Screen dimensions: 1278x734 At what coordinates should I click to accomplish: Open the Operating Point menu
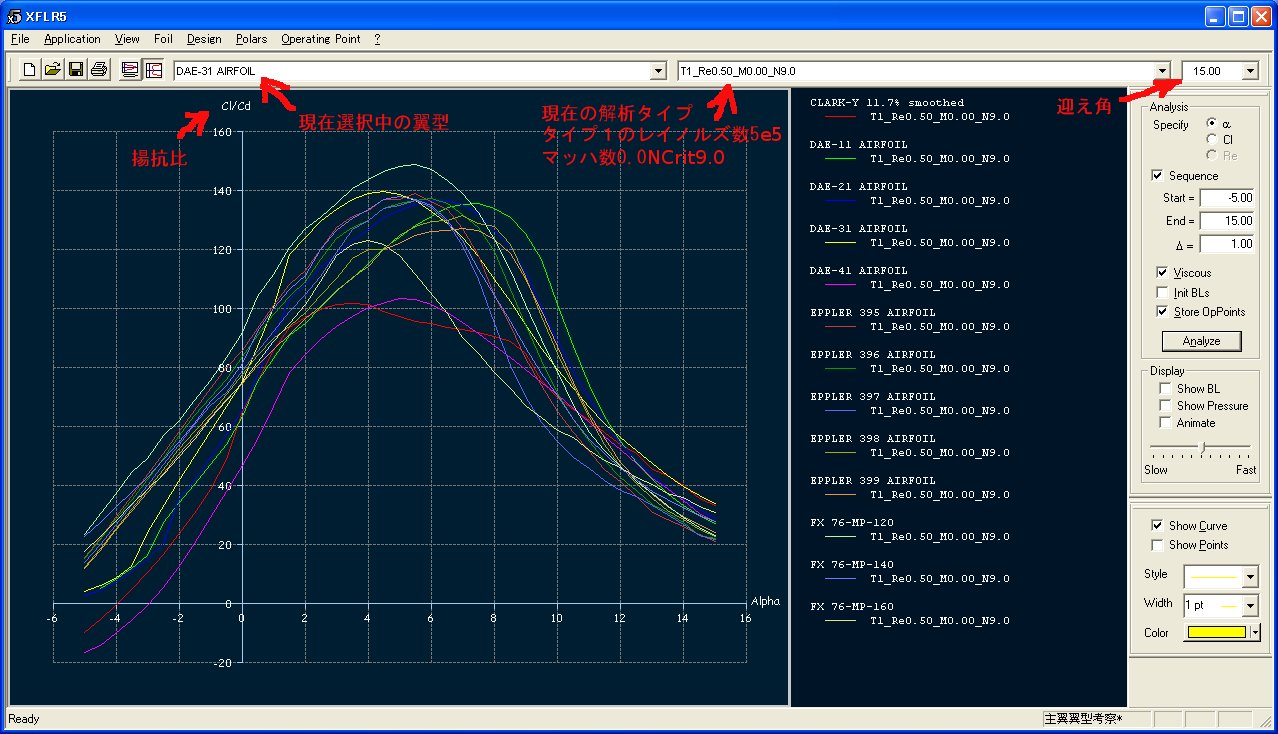coord(321,39)
